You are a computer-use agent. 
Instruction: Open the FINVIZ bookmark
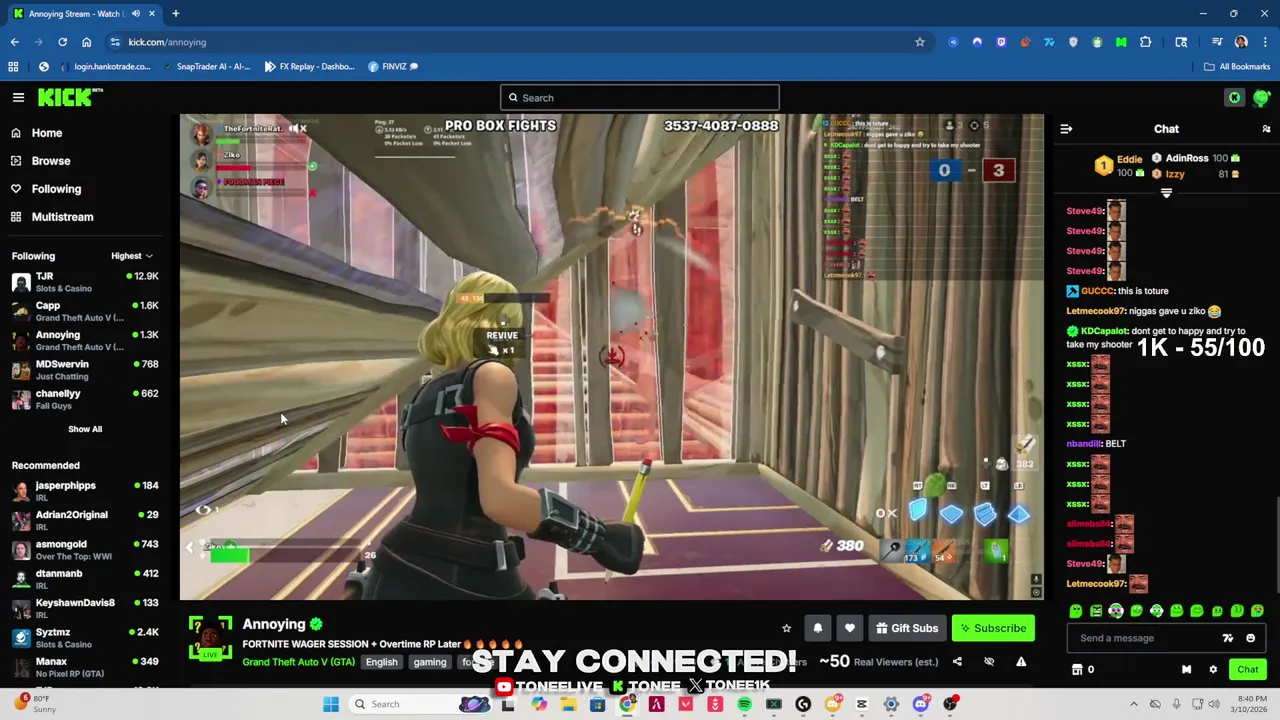pos(393,66)
